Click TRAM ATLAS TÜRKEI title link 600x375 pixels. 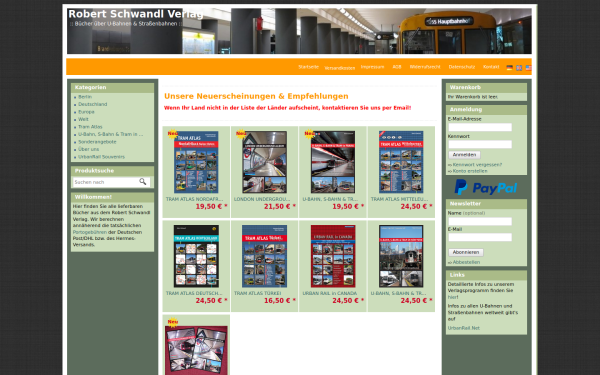click(258, 293)
